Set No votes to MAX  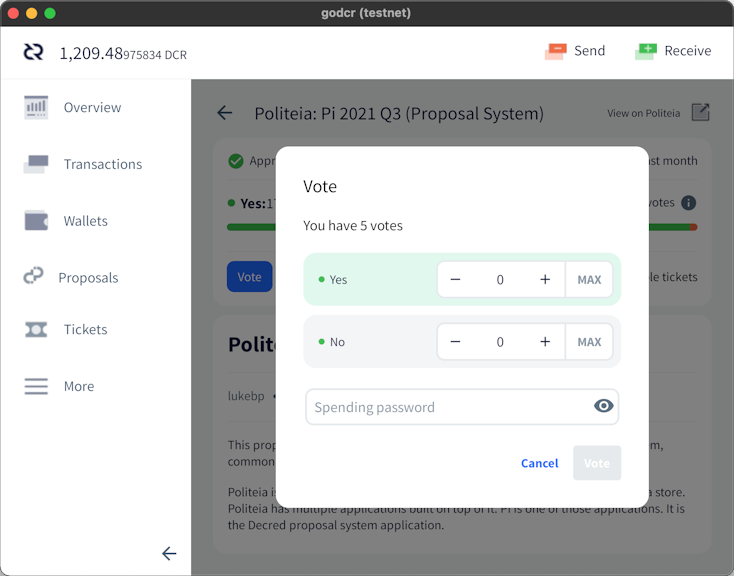(589, 342)
